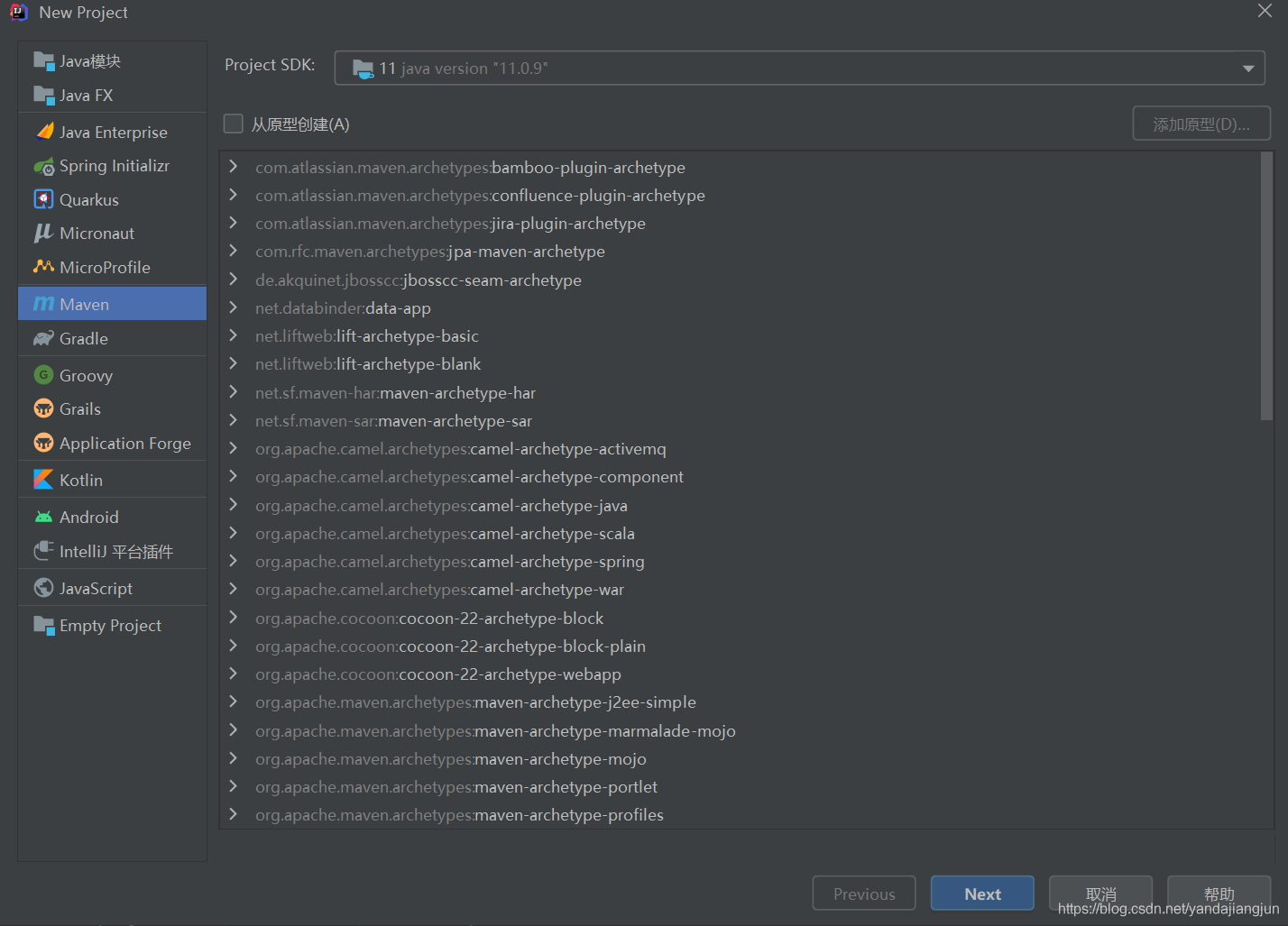Screen dimensions: 1288x926
Task: Expand net.databinder data-app entry
Action: [x=234, y=307]
